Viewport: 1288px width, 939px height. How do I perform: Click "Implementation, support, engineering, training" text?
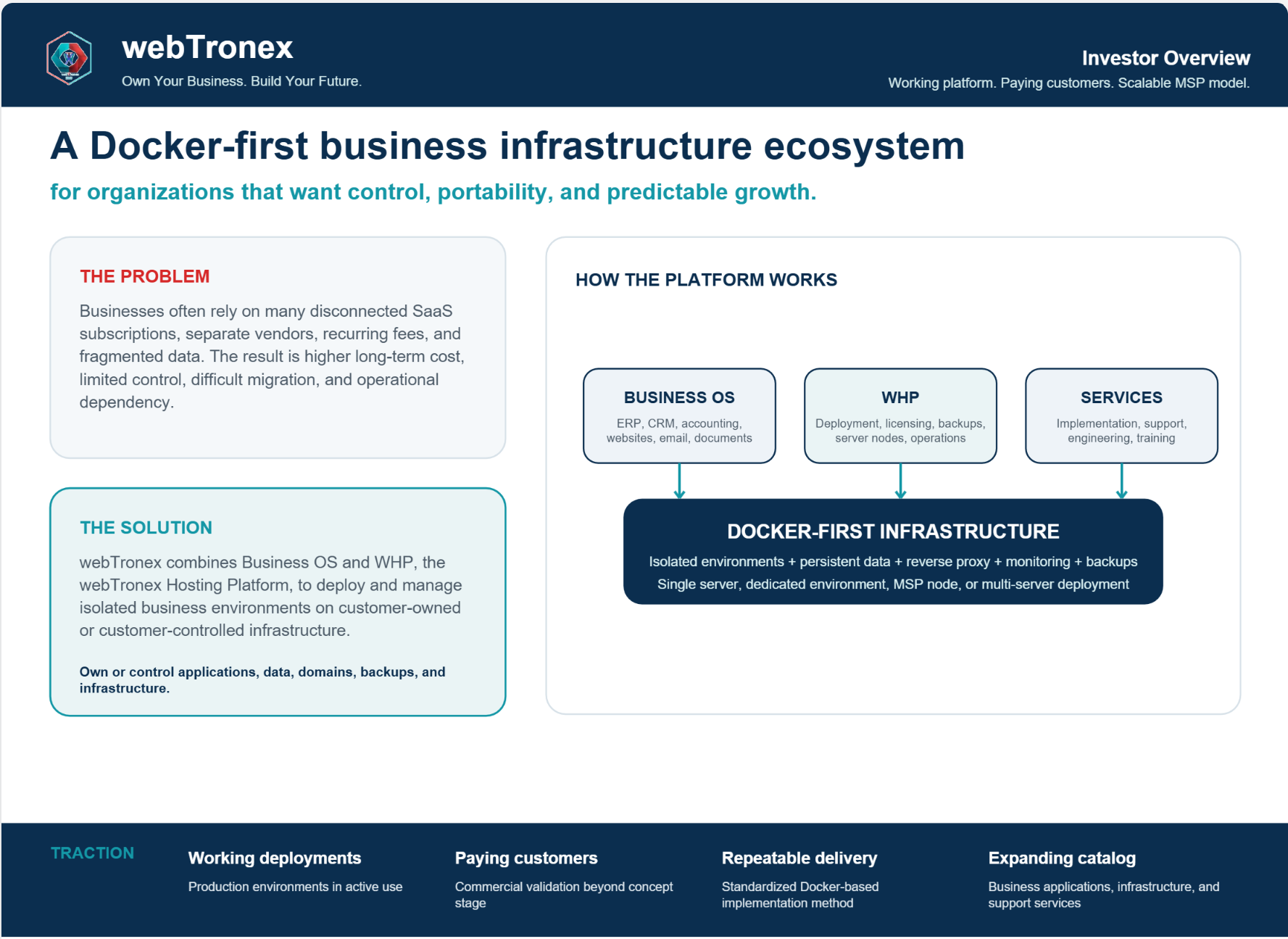click(x=1121, y=431)
